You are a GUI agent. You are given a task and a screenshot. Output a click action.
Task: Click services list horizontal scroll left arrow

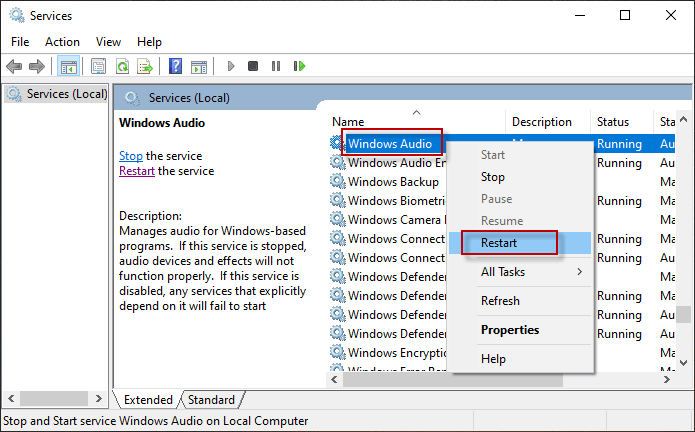335,379
